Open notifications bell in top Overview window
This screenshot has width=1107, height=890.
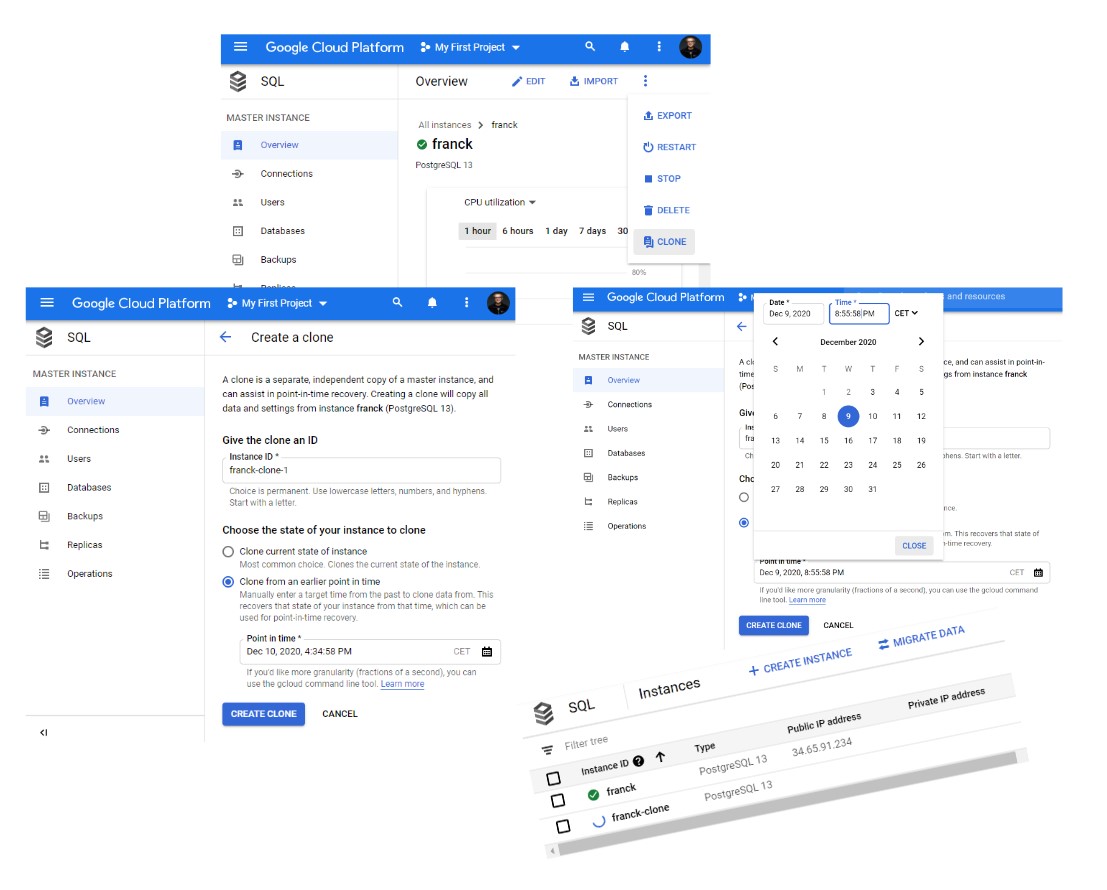624,47
